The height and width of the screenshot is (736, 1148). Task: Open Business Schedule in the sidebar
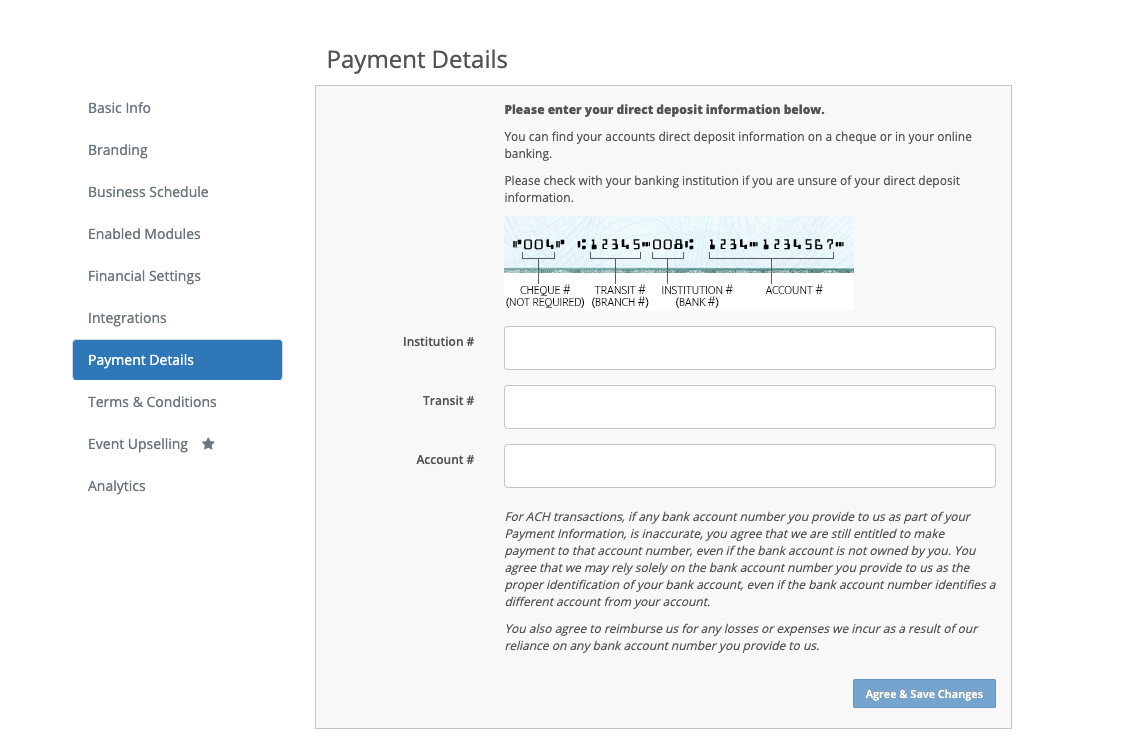[148, 192]
